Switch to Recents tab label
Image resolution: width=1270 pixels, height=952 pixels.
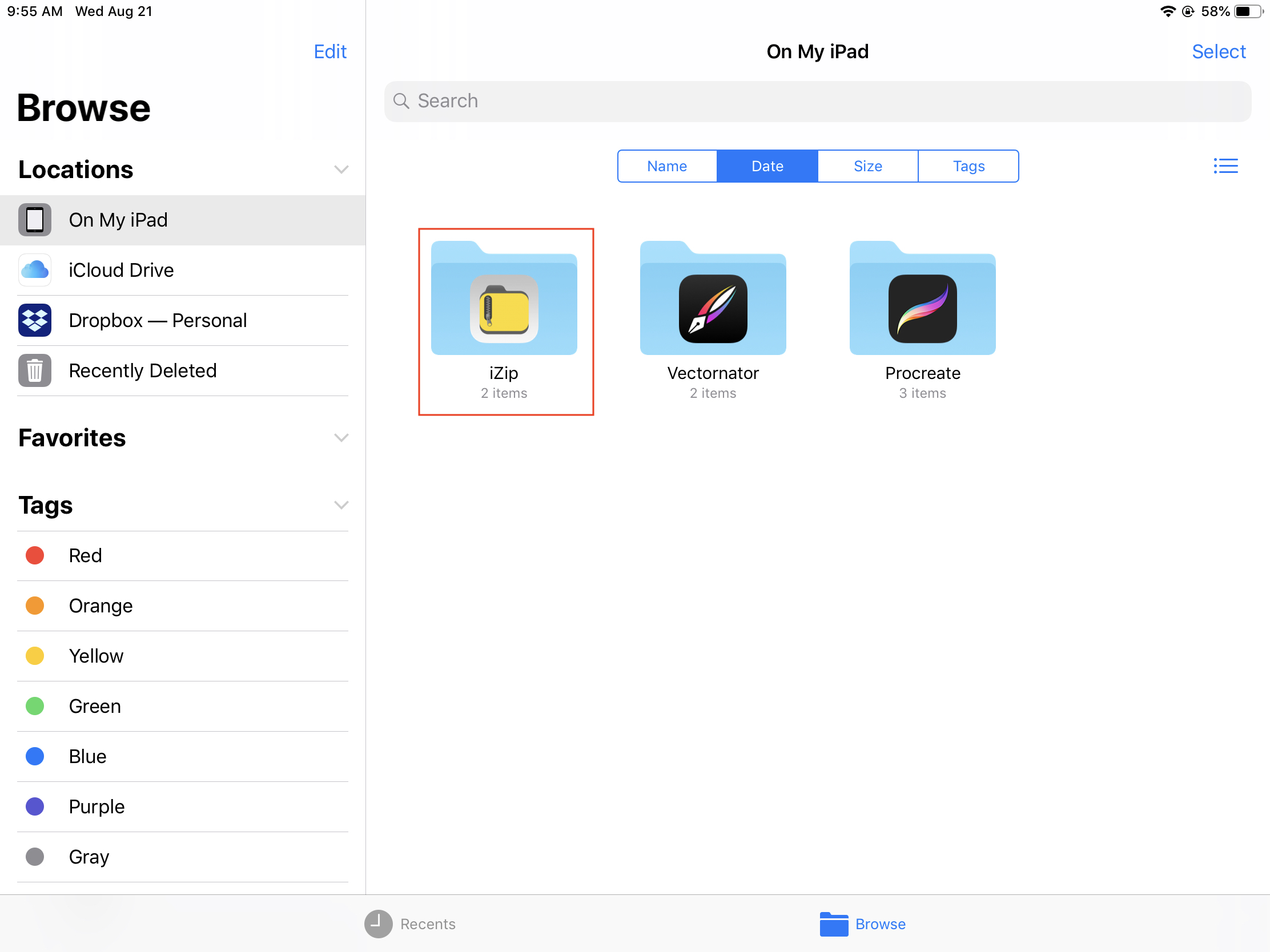point(428,924)
